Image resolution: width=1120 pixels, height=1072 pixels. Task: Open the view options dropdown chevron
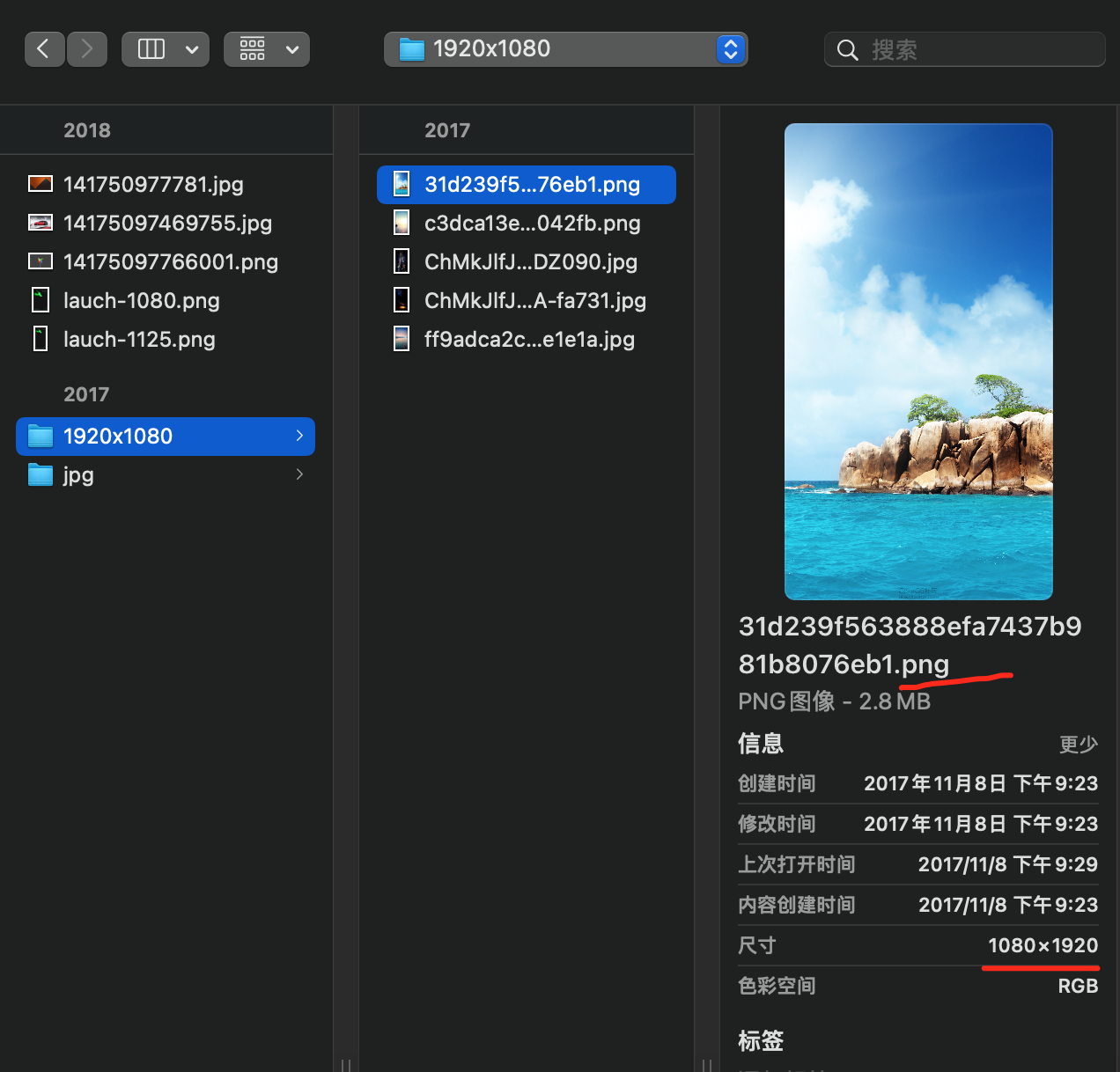pos(192,50)
